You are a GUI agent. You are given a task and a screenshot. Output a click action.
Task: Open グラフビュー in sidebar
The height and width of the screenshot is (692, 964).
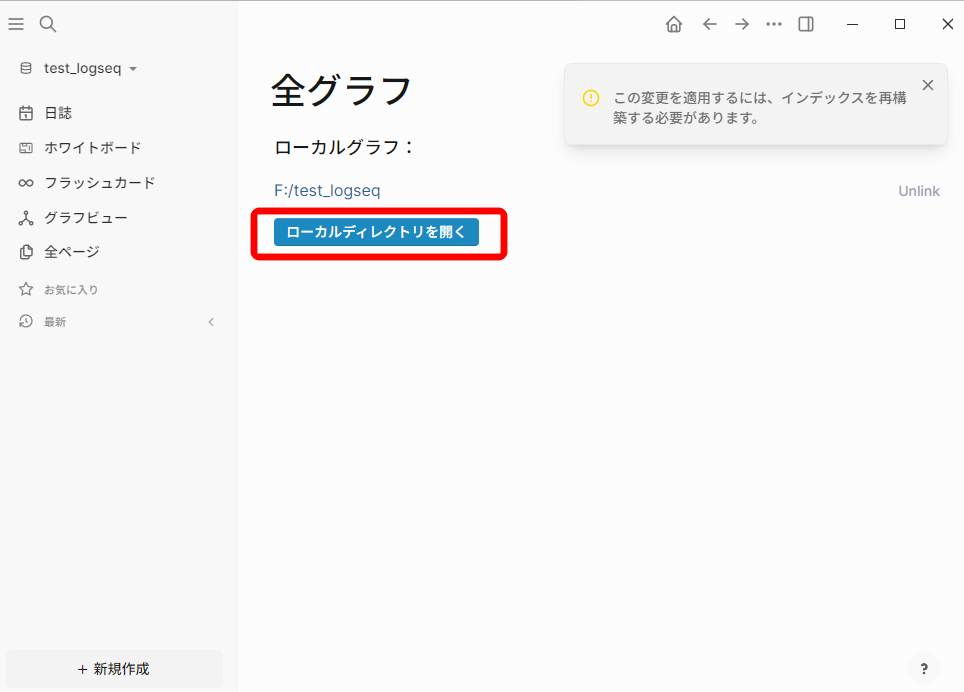pos(85,218)
